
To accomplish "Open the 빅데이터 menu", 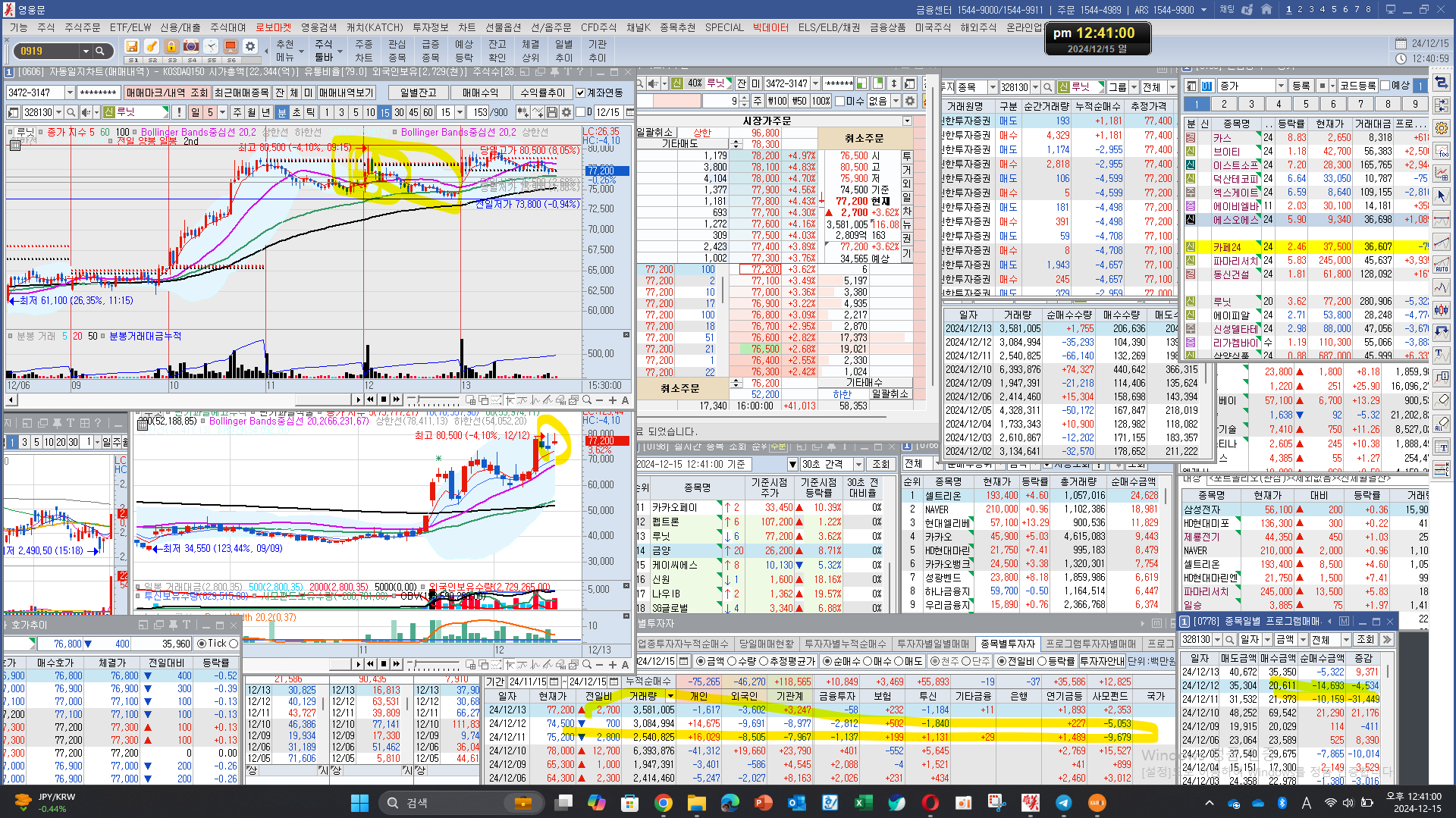I will [770, 27].
